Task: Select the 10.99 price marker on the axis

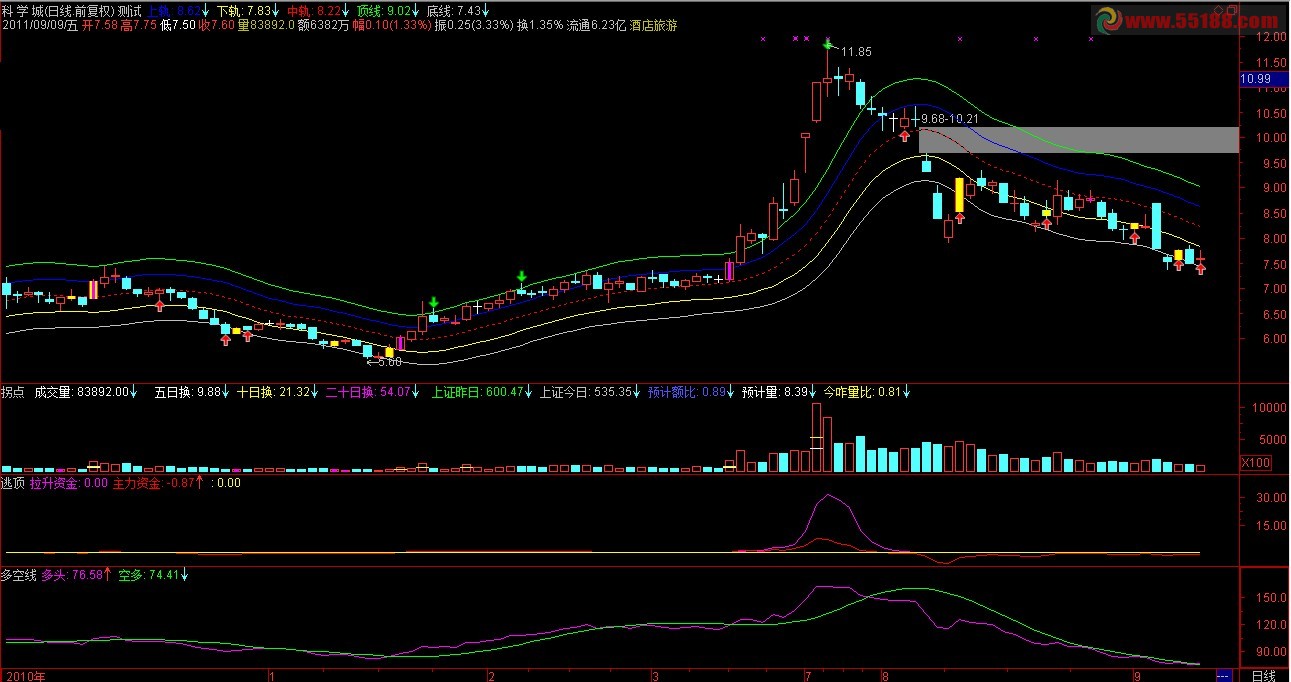Action: [1254, 79]
